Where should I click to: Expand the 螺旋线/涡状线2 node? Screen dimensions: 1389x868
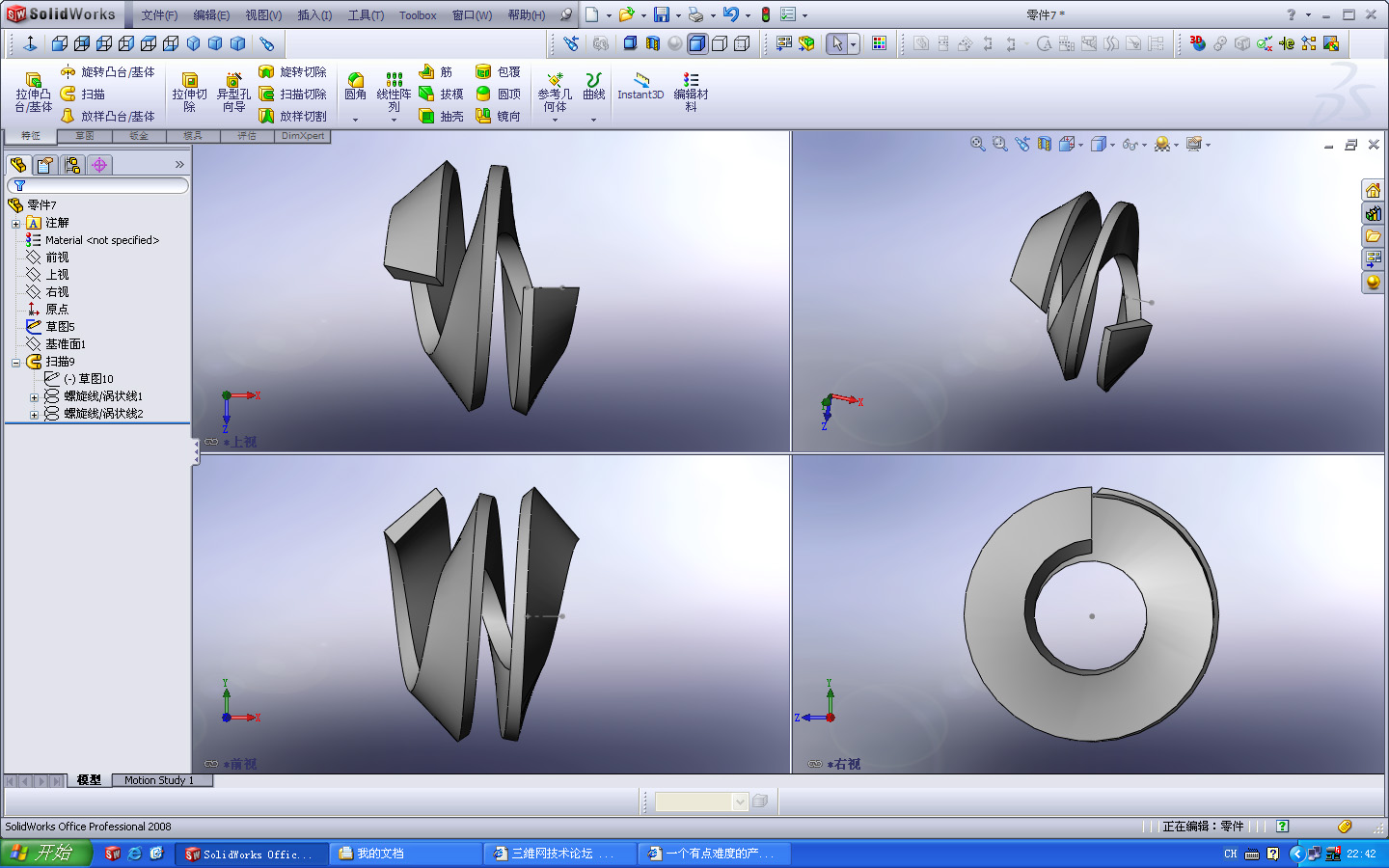[34, 415]
